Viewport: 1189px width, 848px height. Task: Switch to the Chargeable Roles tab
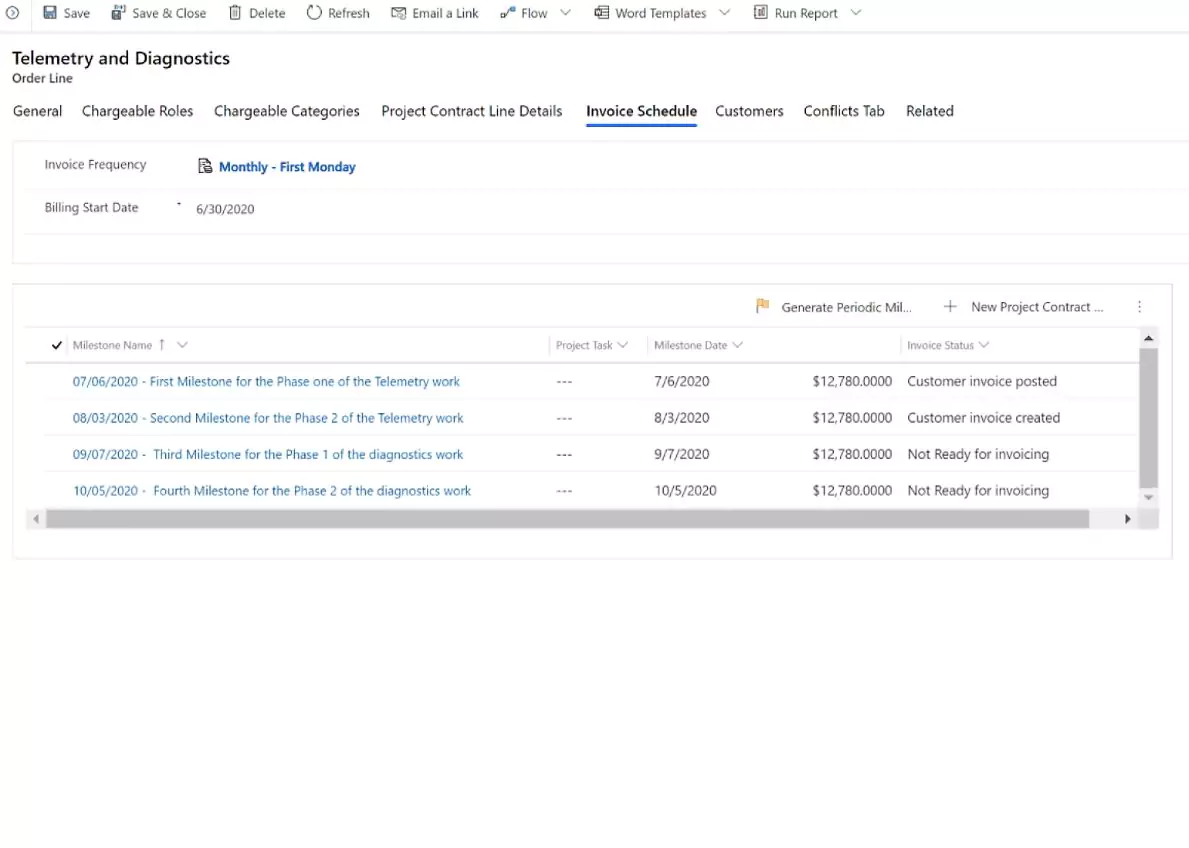[138, 111]
